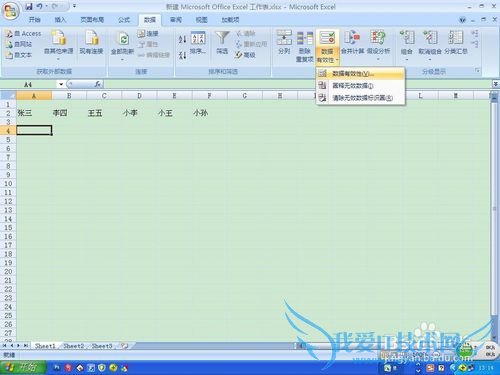Undo the last action
The width and height of the screenshot is (500, 375).
tap(40, 6)
